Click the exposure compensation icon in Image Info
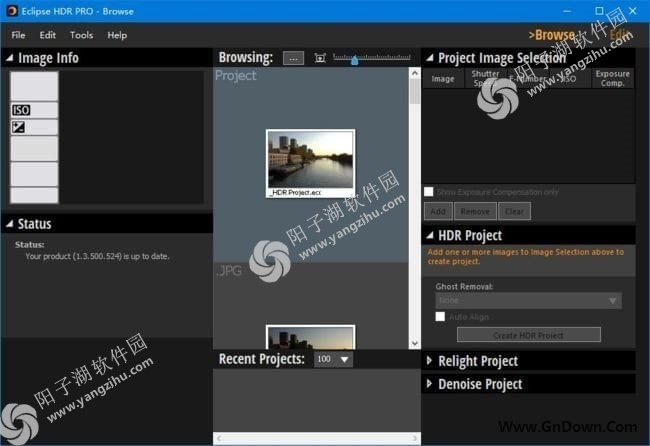 pos(18,127)
